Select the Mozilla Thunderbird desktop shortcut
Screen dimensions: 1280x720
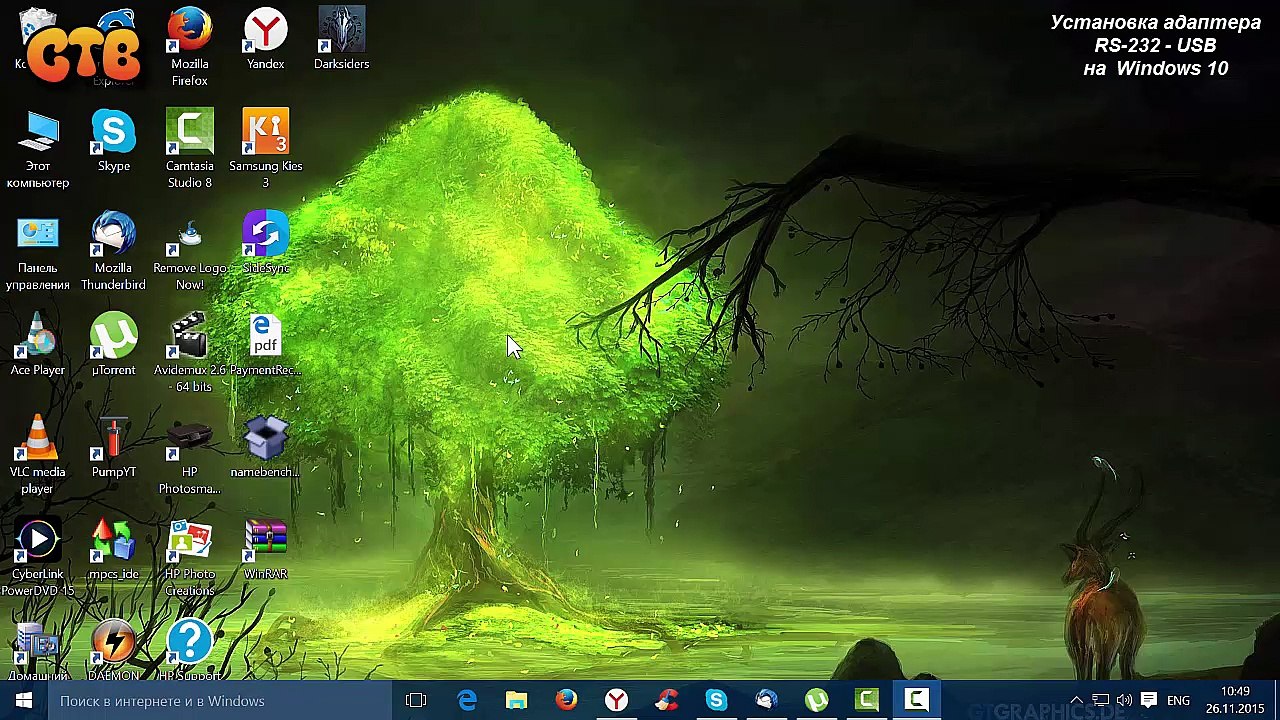pyautogui.click(x=113, y=252)
